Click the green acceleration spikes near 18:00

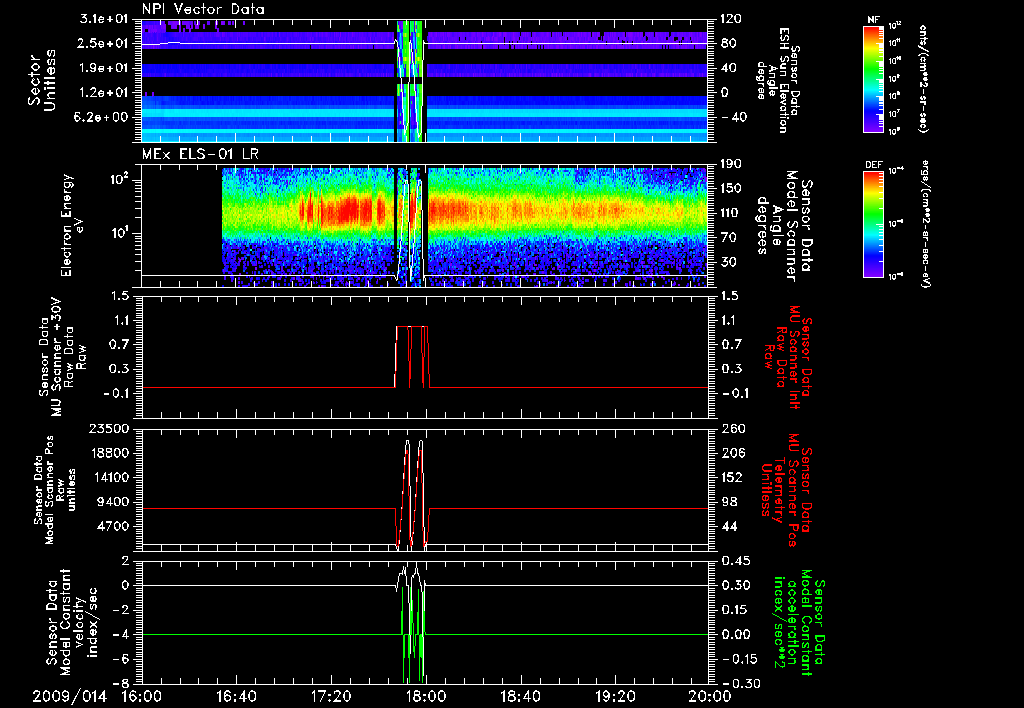(x=413, y=637)
